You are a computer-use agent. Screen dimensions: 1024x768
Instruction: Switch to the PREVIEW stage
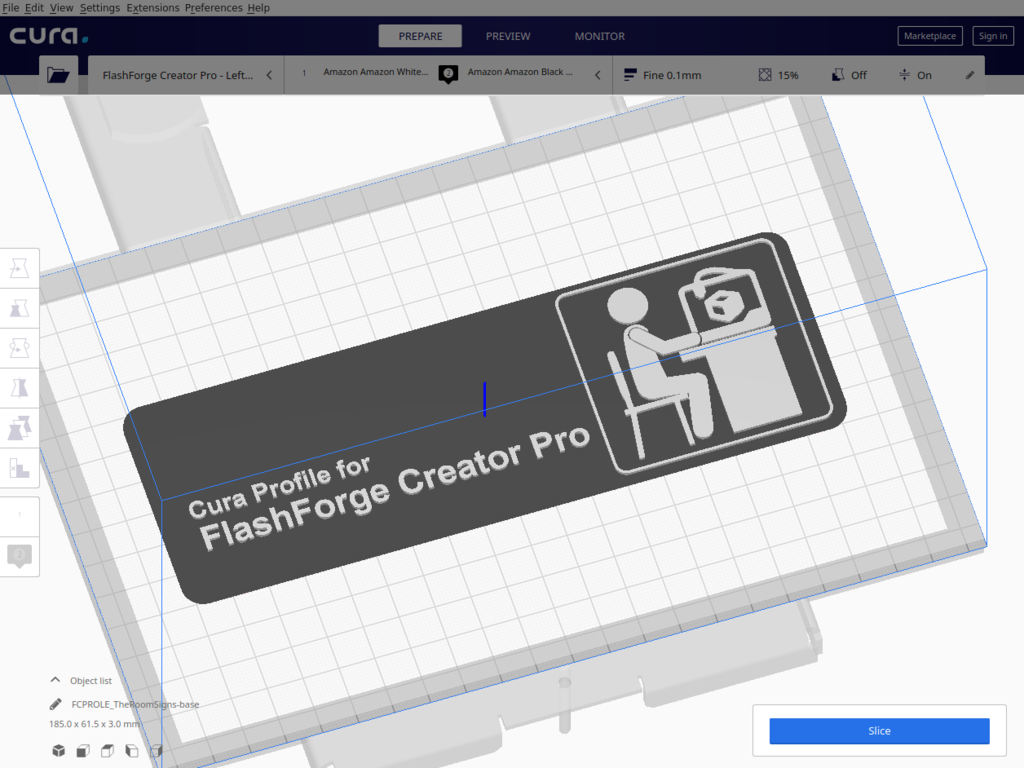pos(508,36)
